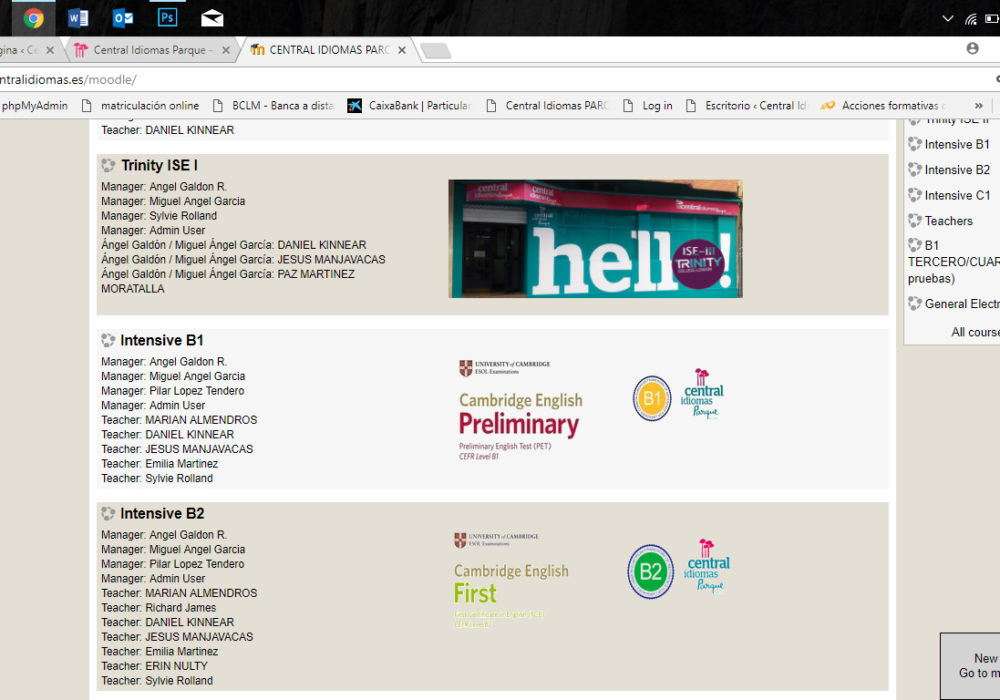This screenshot has width=1000, height=700.
Task: Open Google Chrome from the taskbar
Action: [33, 18]
